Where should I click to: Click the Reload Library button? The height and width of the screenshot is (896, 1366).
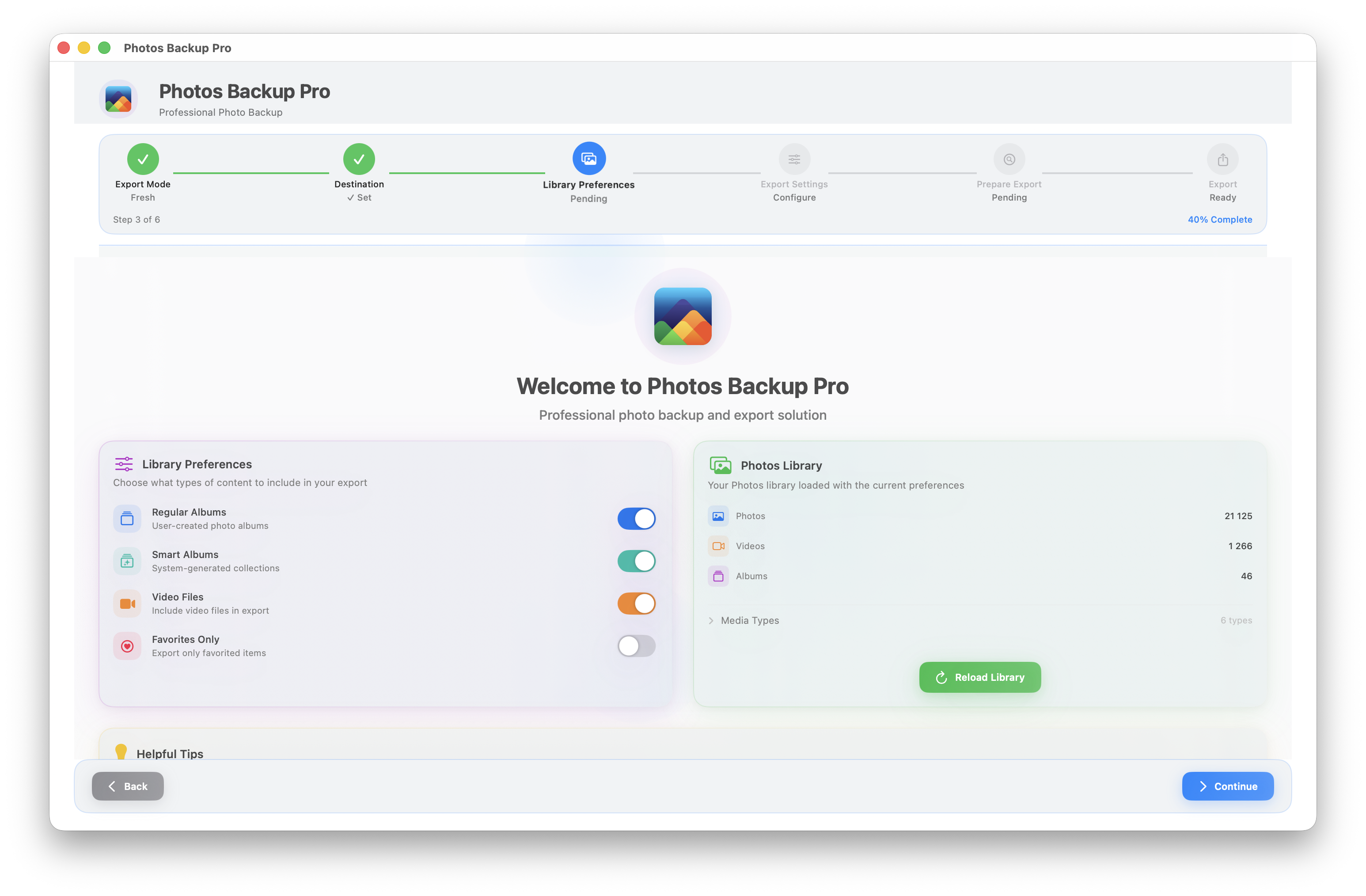980,677
